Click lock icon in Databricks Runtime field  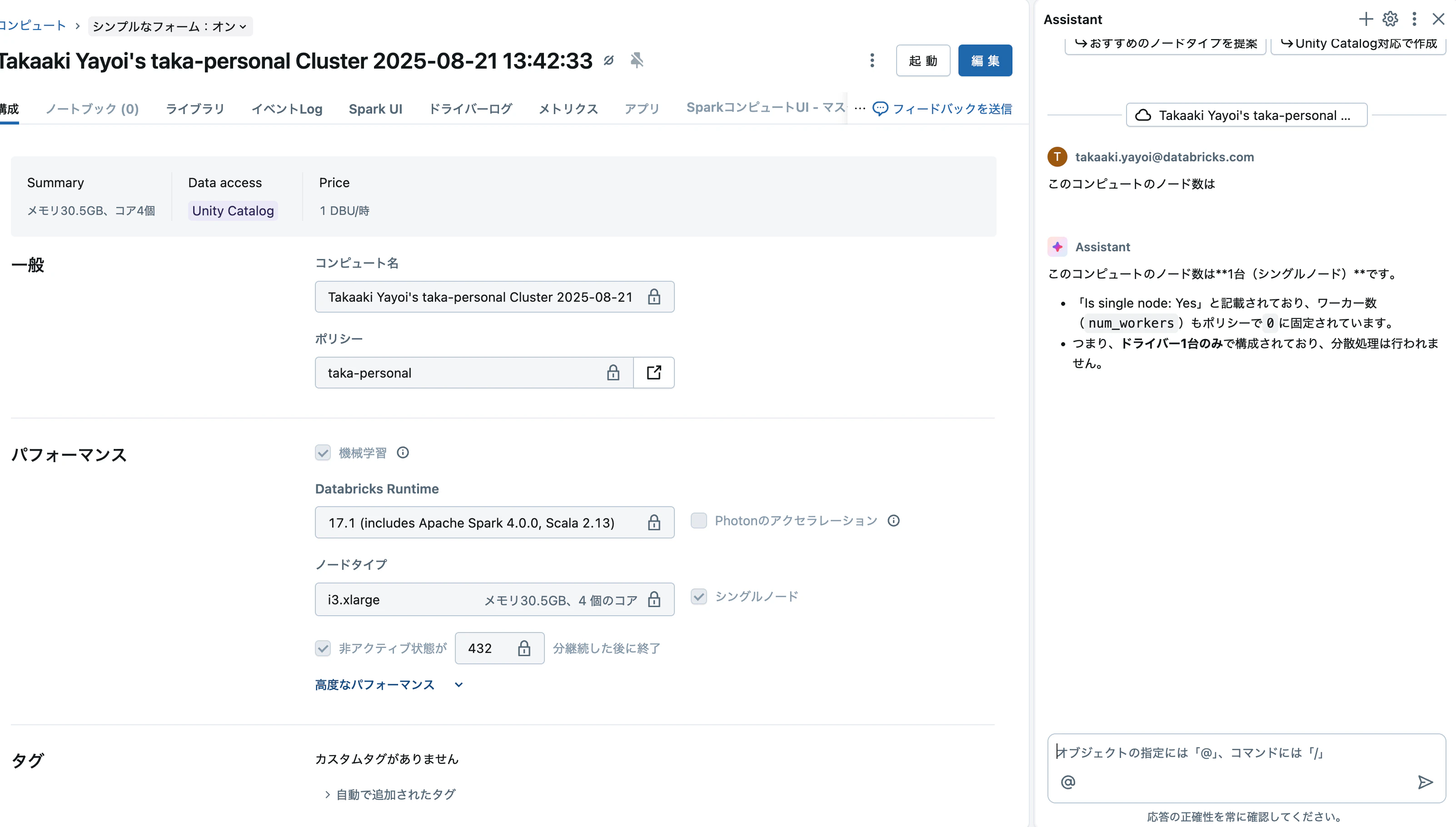(x=654, y=523)
